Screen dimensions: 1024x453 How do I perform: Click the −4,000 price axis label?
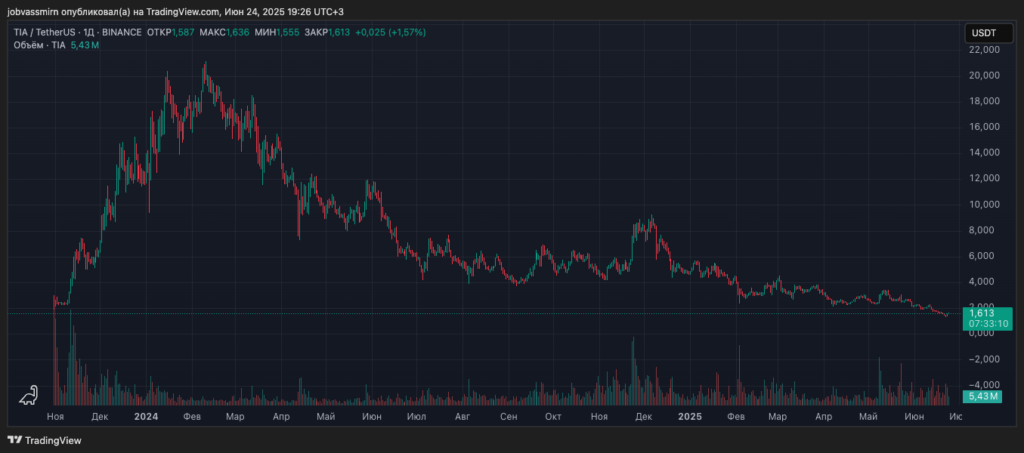coord(984,385)
